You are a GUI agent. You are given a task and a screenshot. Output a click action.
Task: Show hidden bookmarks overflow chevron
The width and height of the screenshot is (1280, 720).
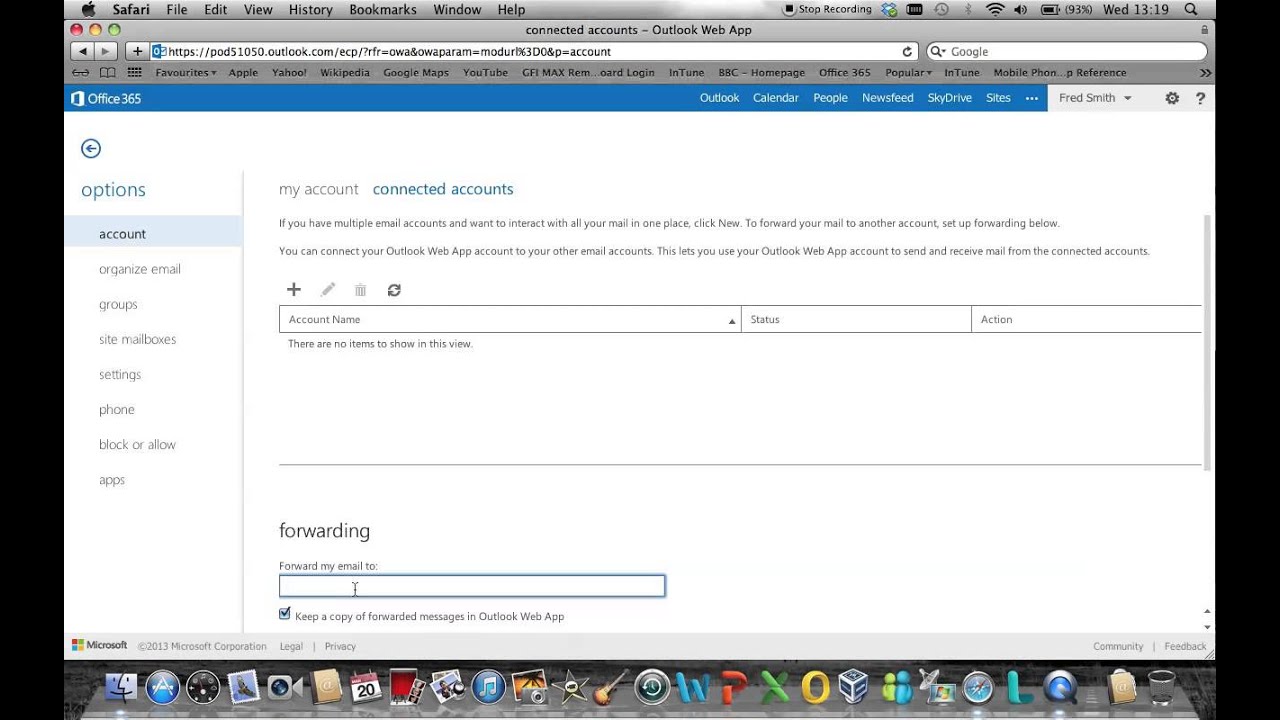pyautogui.click(x=1205, y=73)
